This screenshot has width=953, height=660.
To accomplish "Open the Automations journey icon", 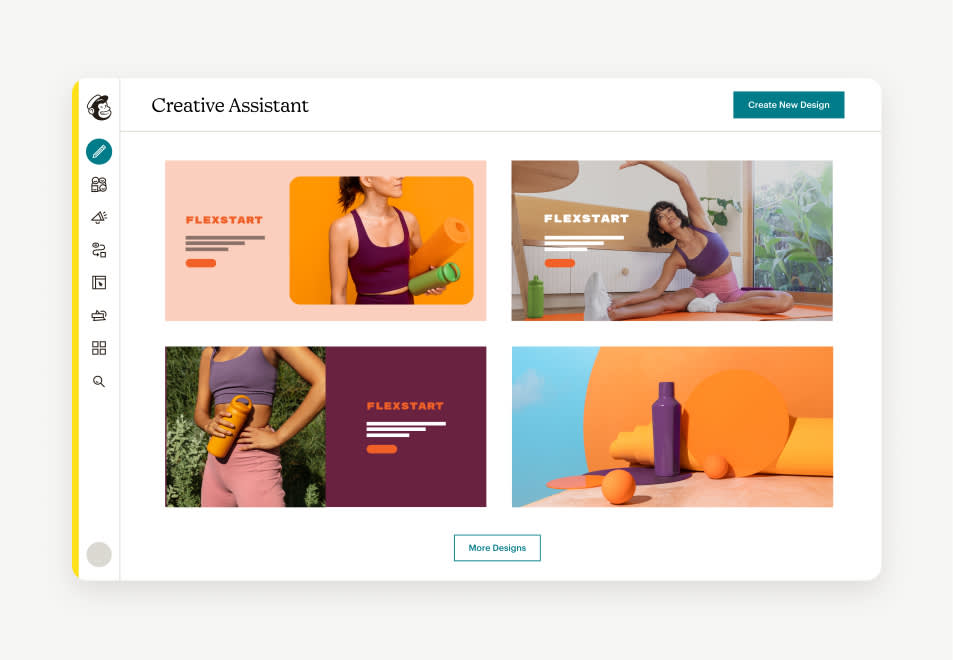I will (x=99, y=250).
